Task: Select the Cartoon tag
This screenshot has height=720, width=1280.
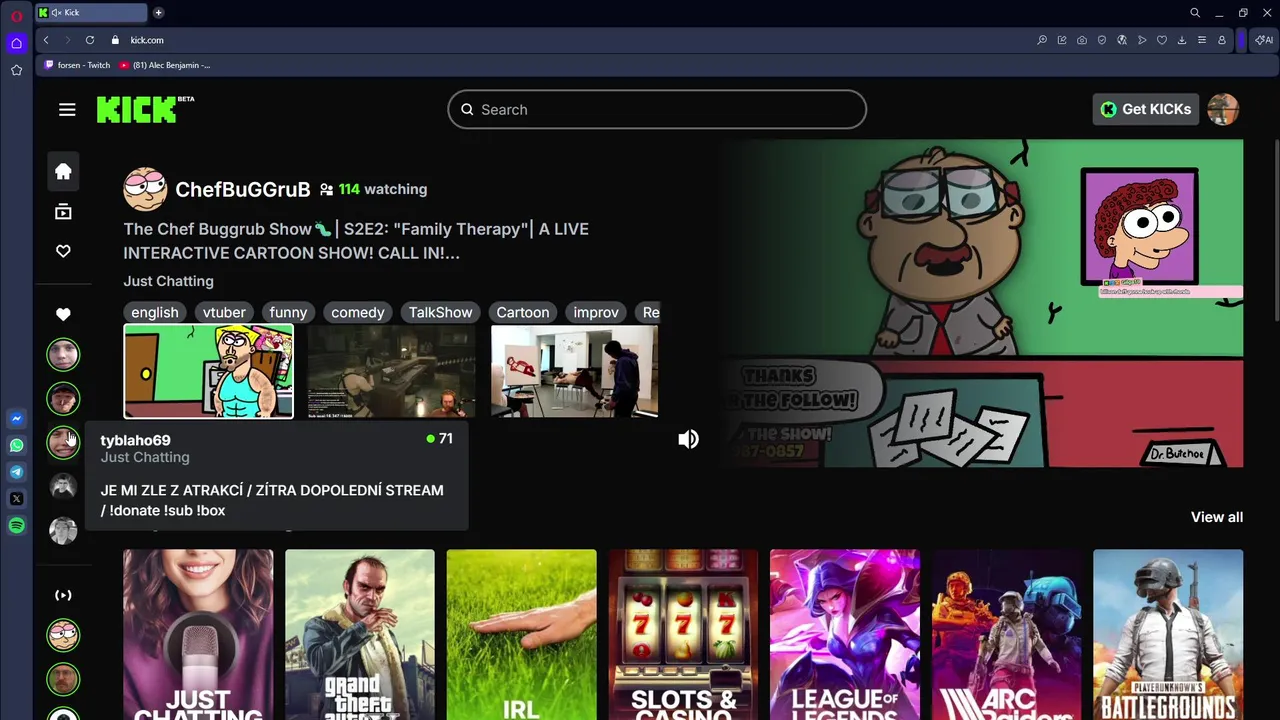Action: [523, 312]
